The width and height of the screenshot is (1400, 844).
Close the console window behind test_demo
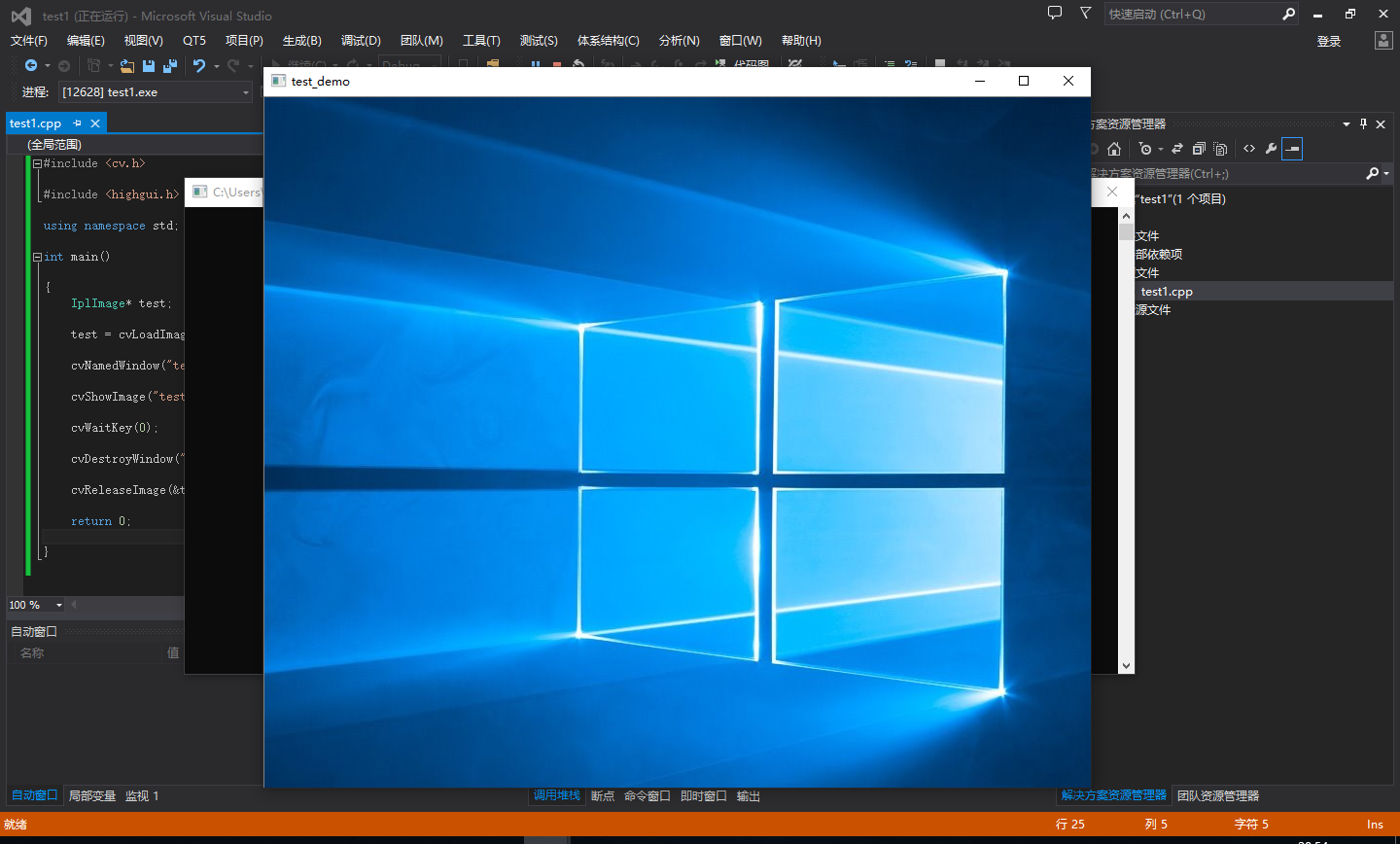1112,192
